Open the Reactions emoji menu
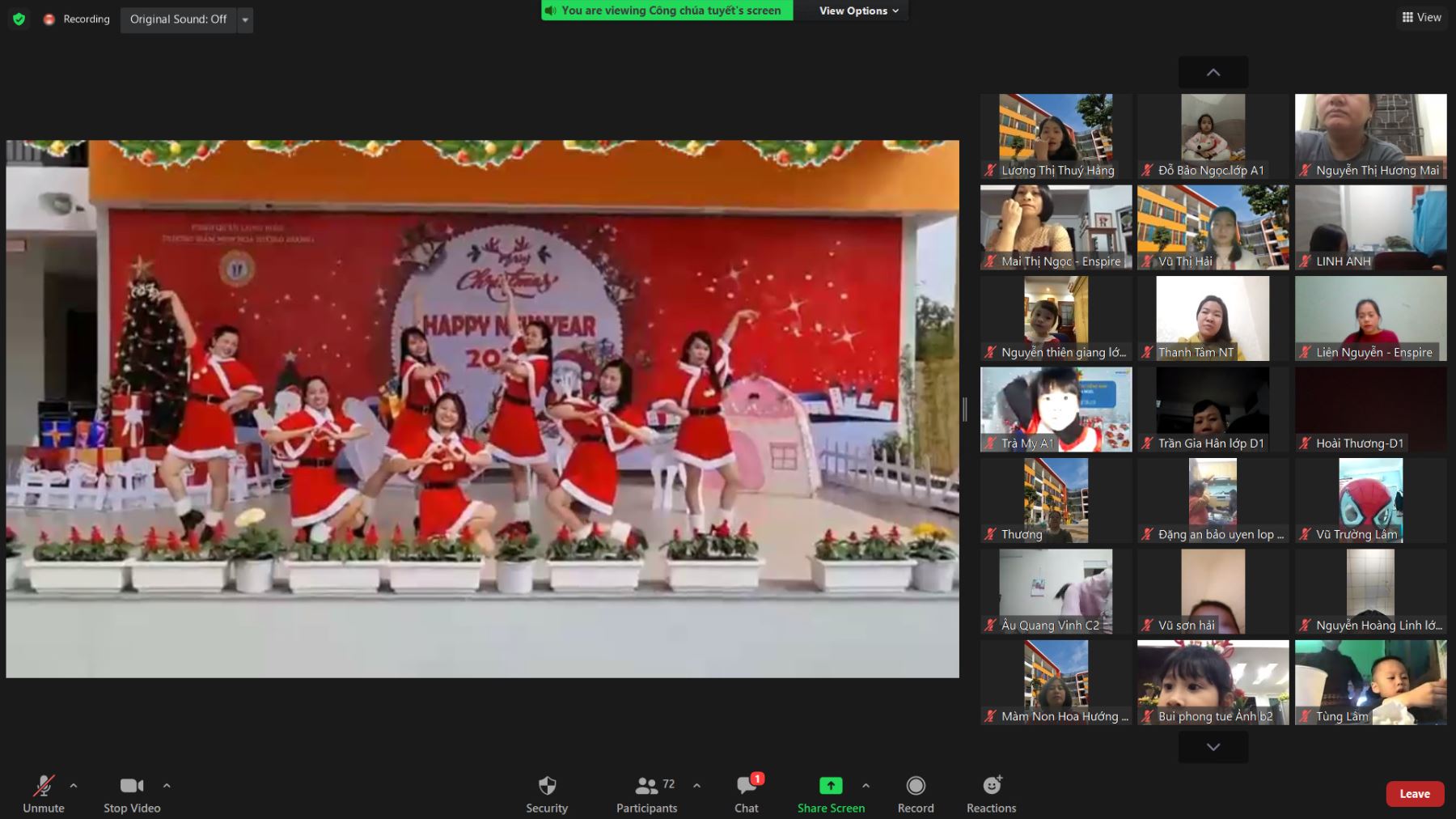 click(x=991, y=786)
